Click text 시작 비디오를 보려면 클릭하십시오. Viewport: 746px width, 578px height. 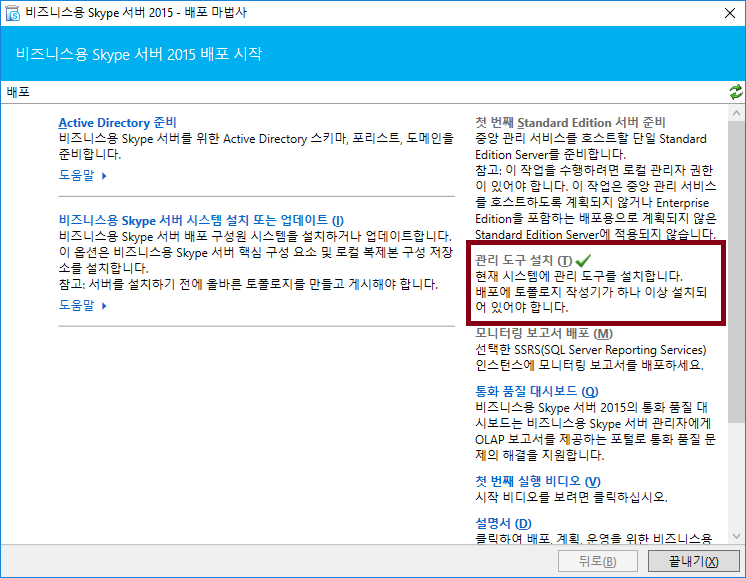(571, 497)
